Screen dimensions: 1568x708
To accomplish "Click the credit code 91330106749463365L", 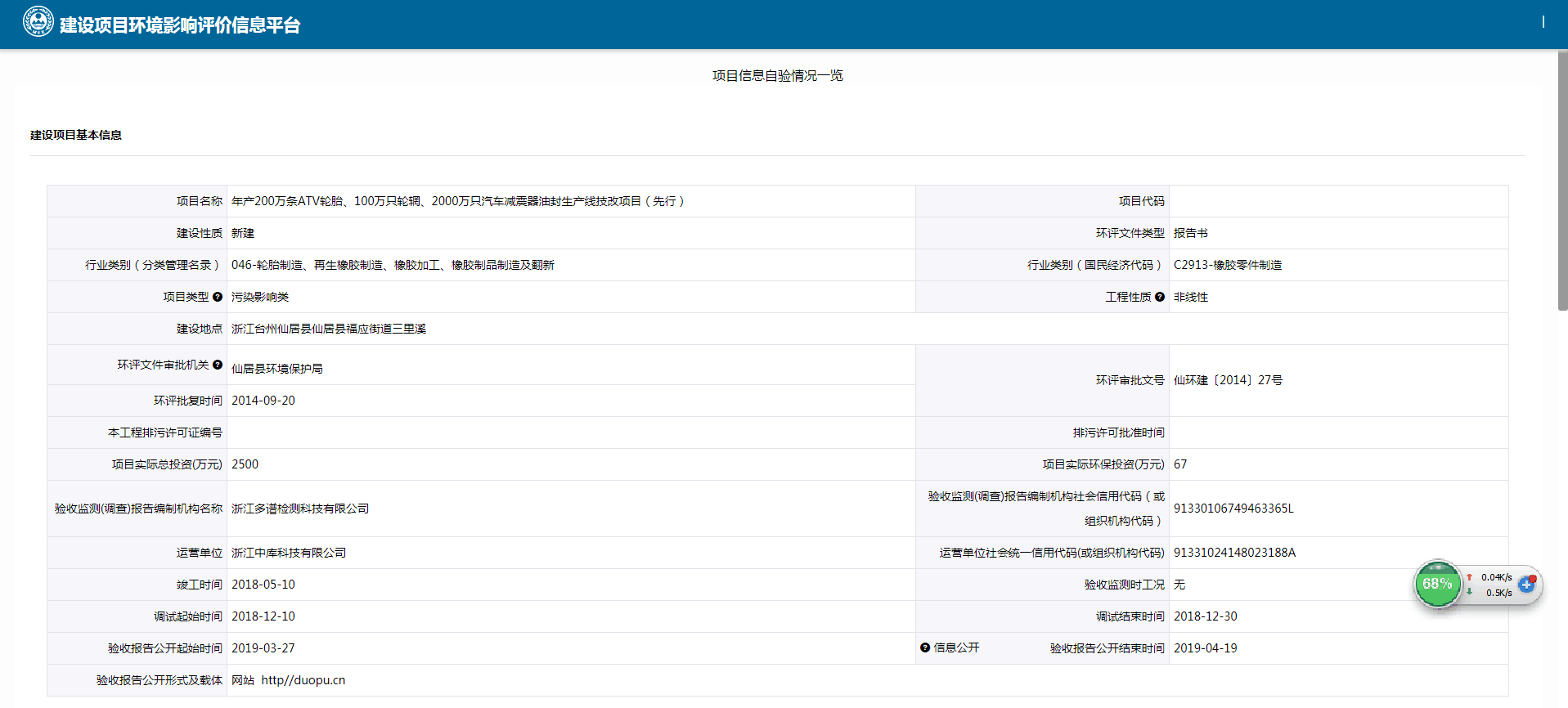I will (1233, 509).
